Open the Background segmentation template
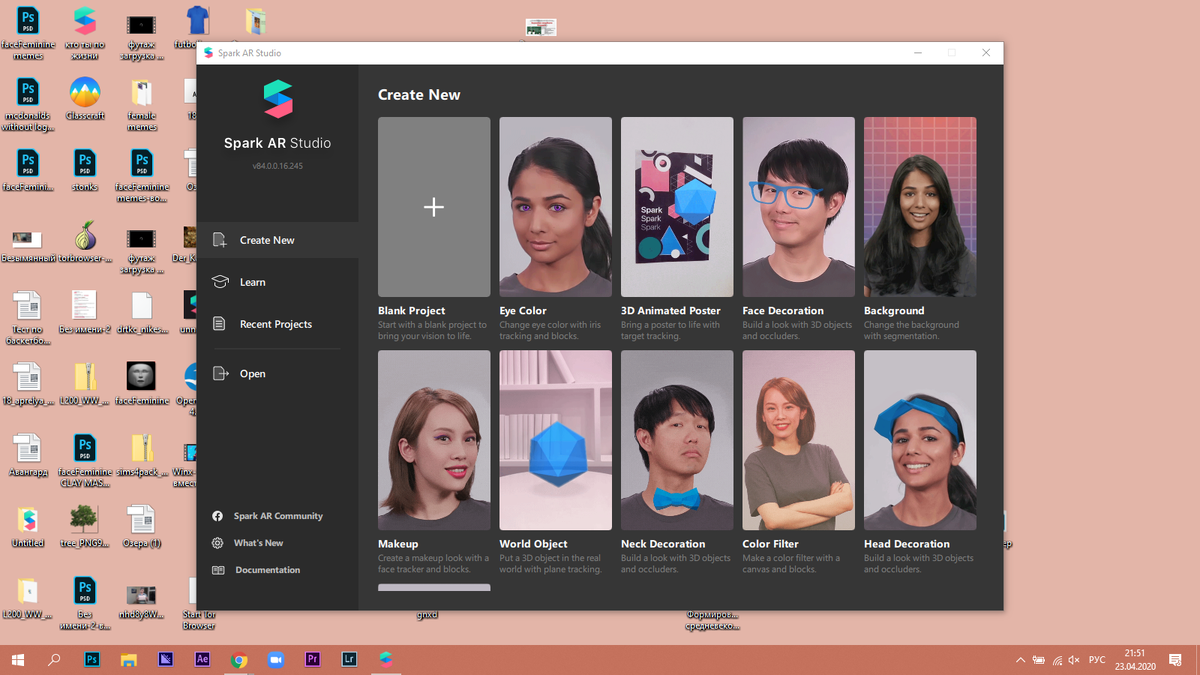This screenshot has height=675, width=1200. click(920, 207)
